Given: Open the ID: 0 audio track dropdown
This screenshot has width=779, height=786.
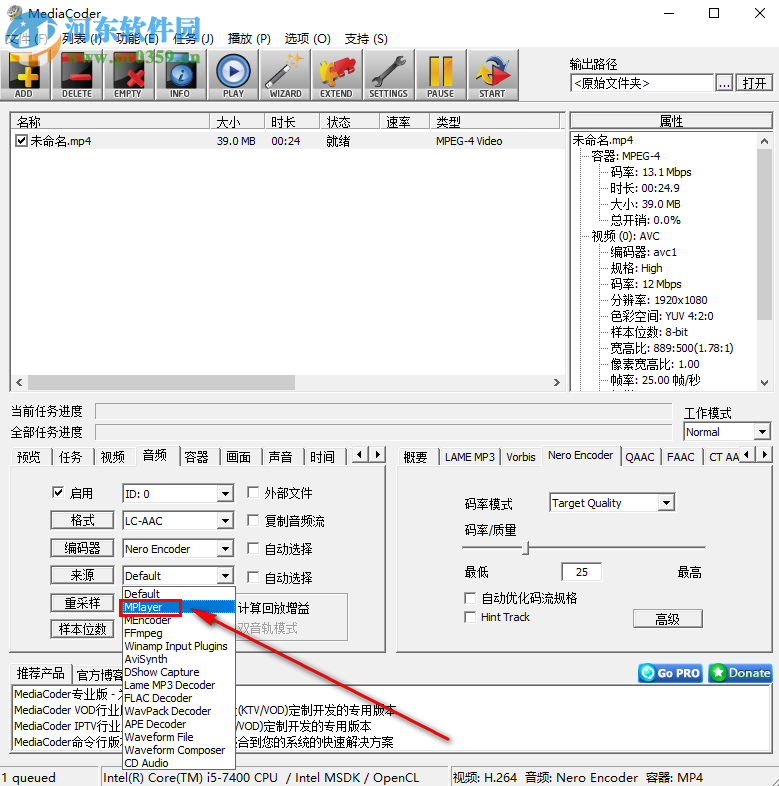Looking at the screenshot, I should (178, 494).
